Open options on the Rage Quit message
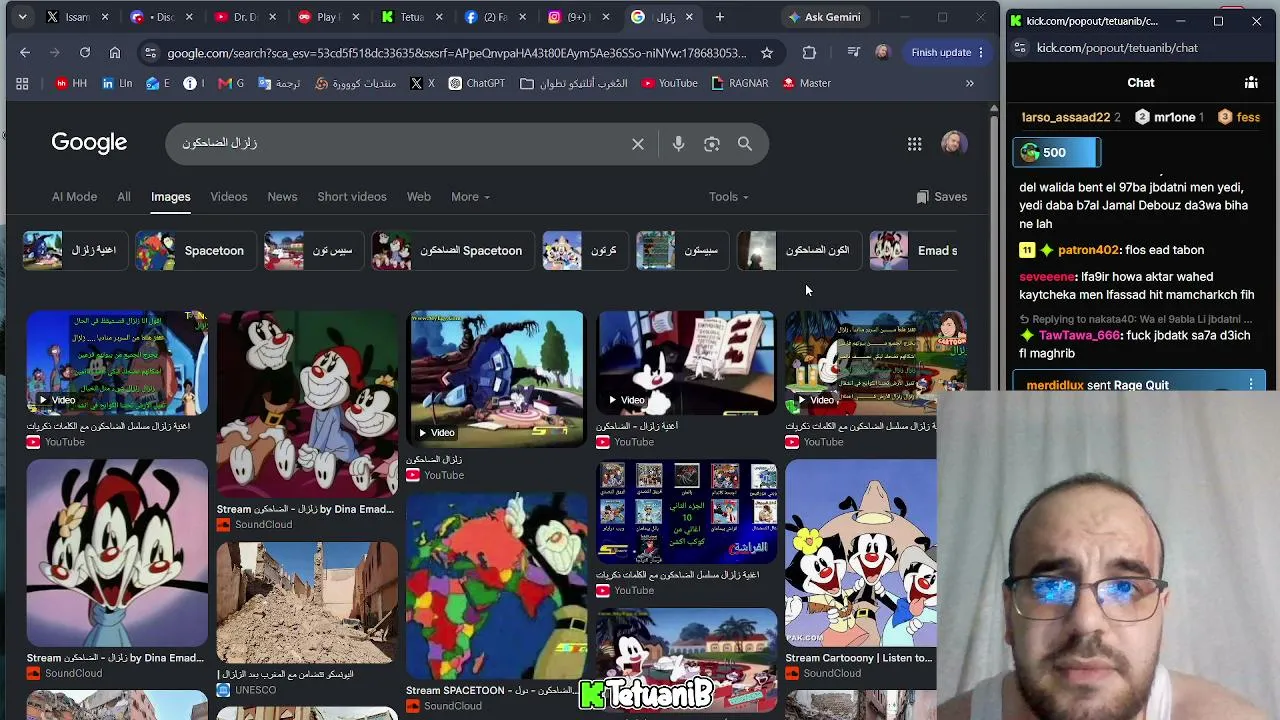This screenshot has height=720, width=1280. coord(1251,384)
